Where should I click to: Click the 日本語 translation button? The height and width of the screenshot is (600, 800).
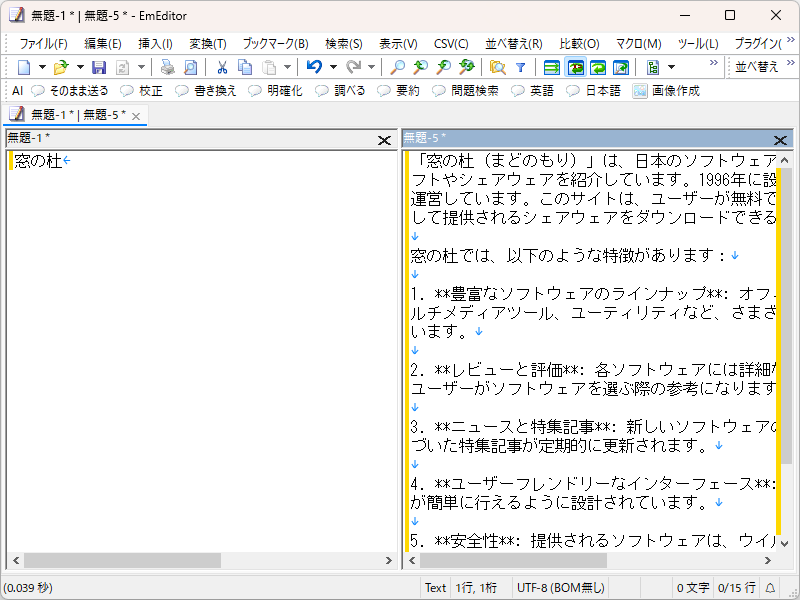pyautogui.click(x=593, y=91)
